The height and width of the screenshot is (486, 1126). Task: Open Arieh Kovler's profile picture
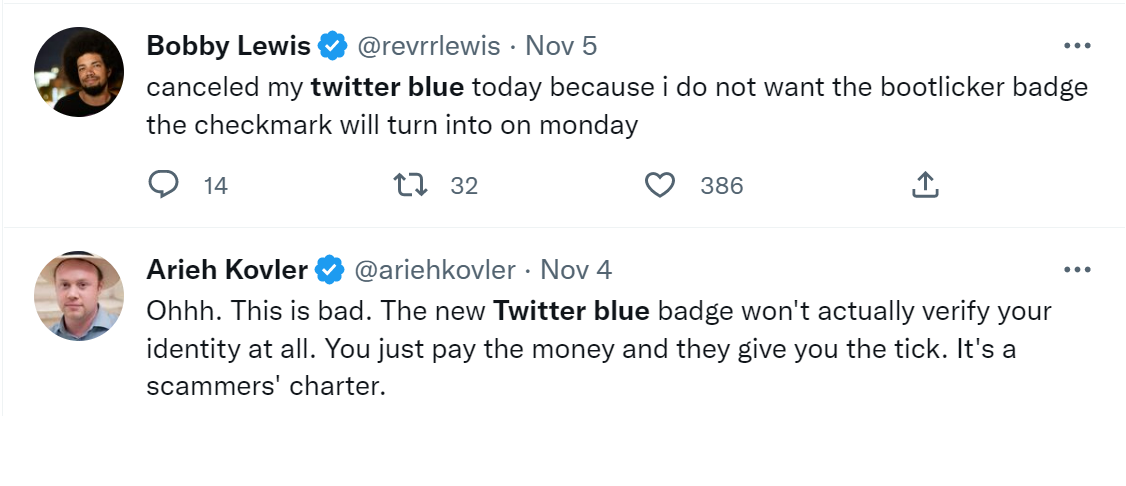[79, 296]
